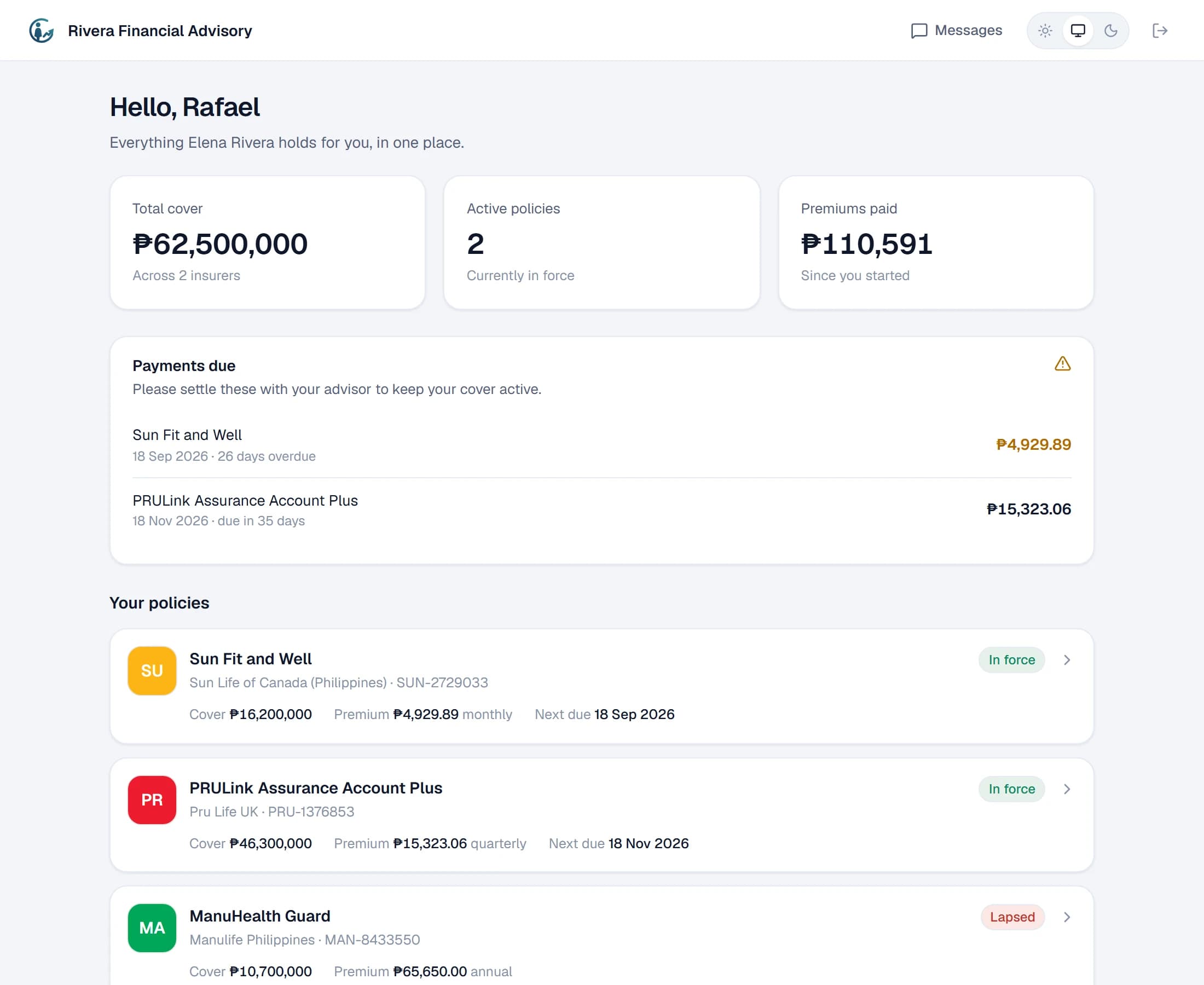The image size is (1204, 985).
Task: Open Messages link in header
Action: tap(957, 31)
